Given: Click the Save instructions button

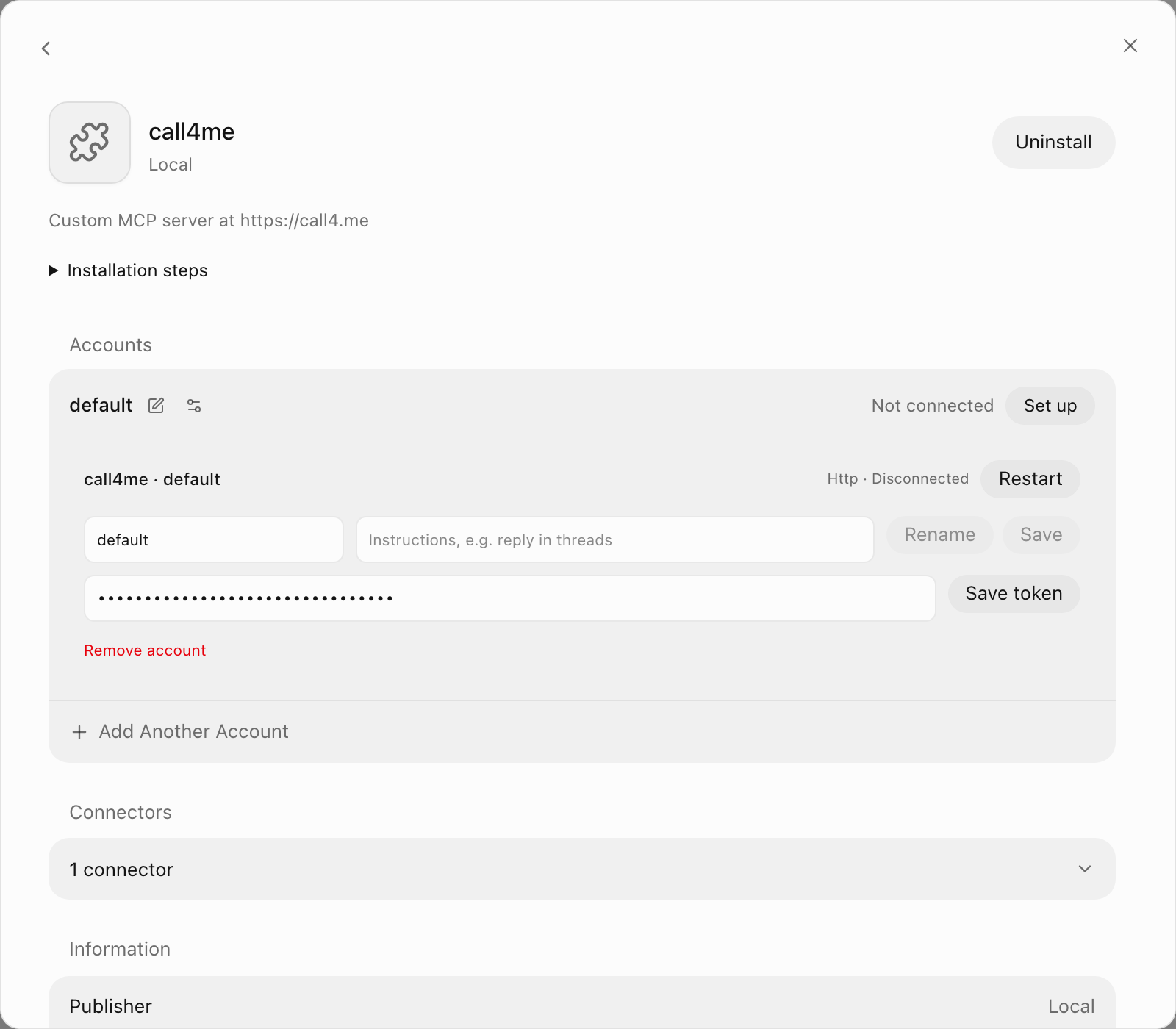Looking at the screenshot, I should (x=1041, y=535).
